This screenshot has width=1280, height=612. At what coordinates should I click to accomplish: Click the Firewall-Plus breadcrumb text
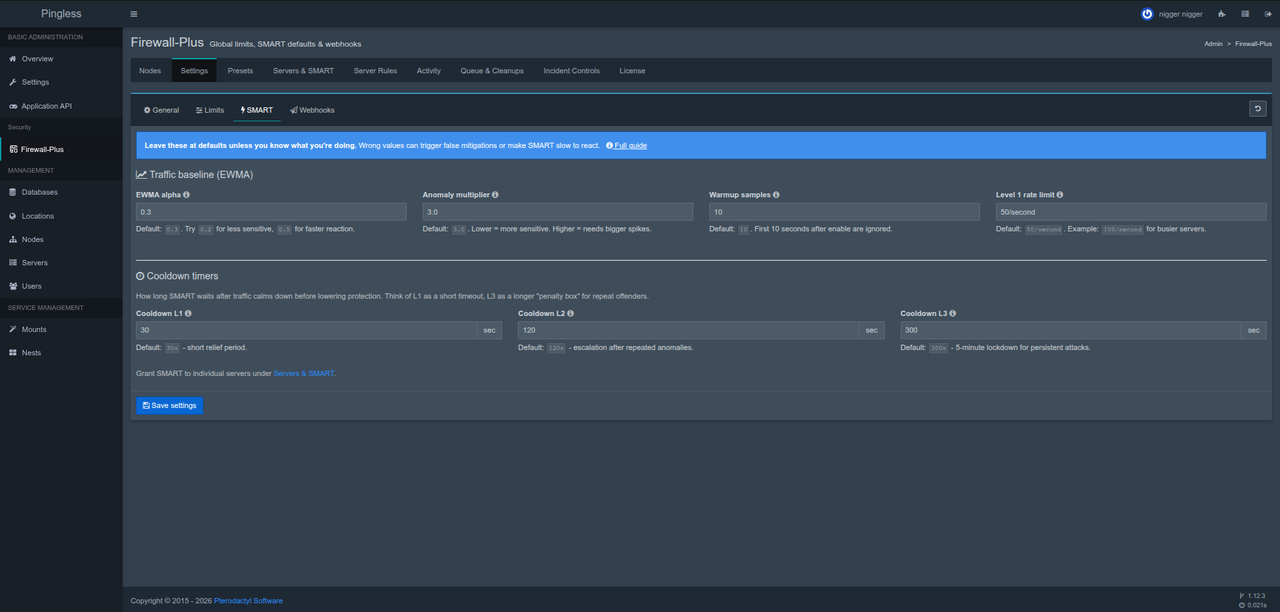pyautogui.click(x=1253, y=44)
